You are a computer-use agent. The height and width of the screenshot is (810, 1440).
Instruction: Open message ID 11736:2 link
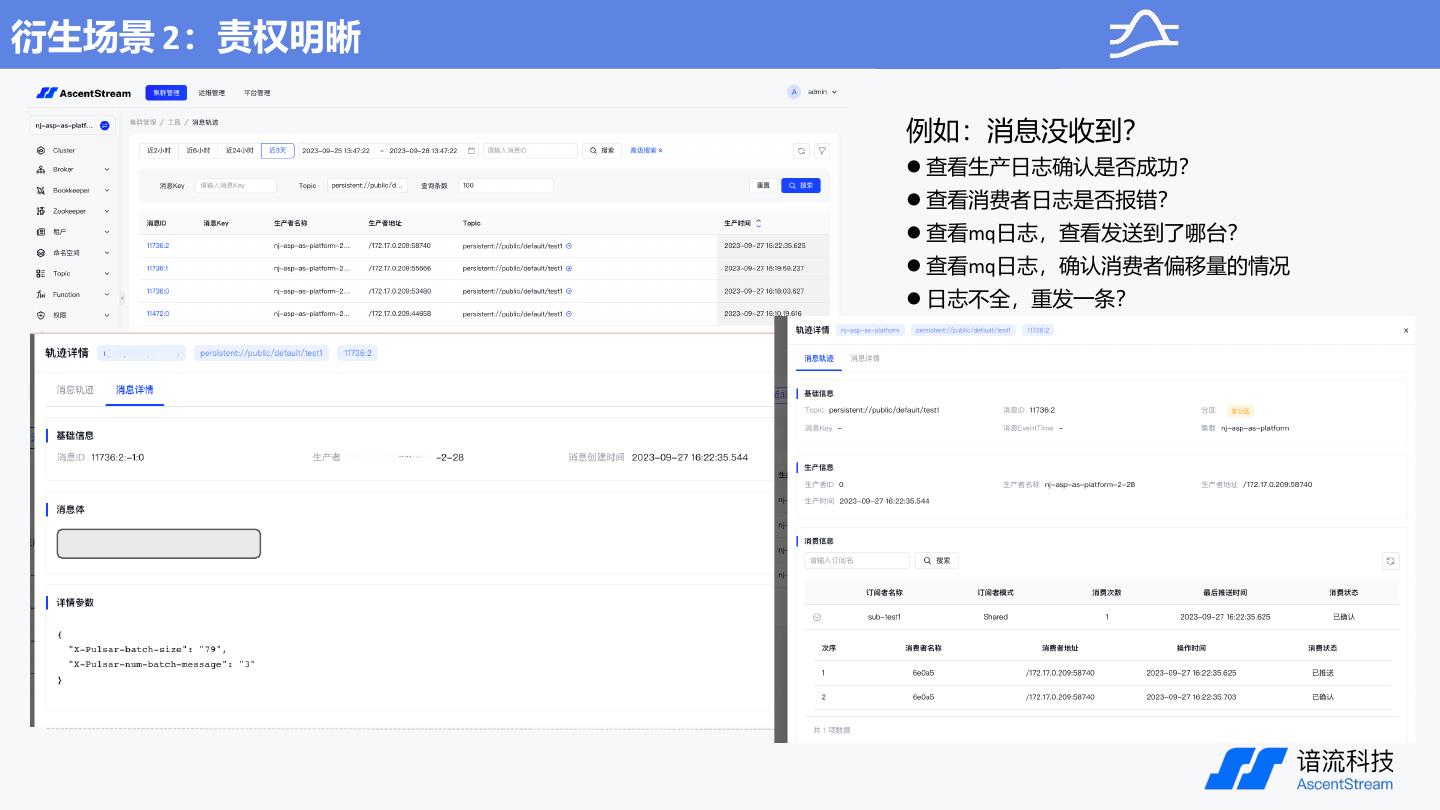click(x=158, y=245)
